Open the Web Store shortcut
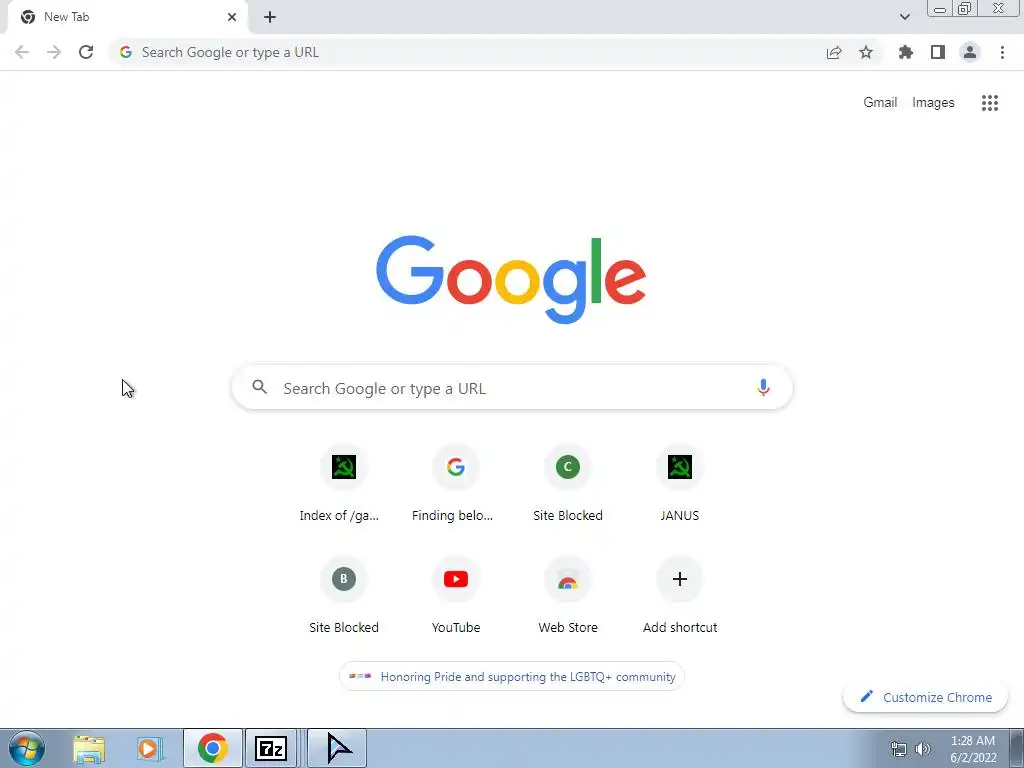This screenshot has height=768, width=1024. point(568,596)
